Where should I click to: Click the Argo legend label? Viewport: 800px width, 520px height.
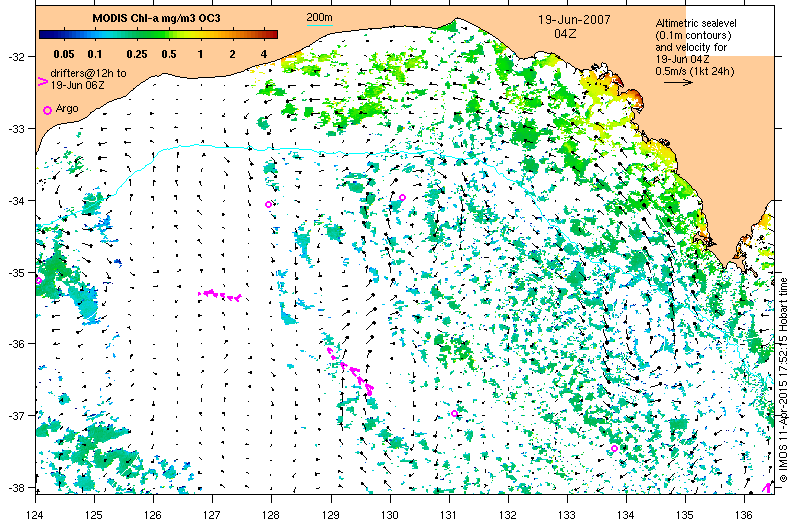click(x=67, y=108)
